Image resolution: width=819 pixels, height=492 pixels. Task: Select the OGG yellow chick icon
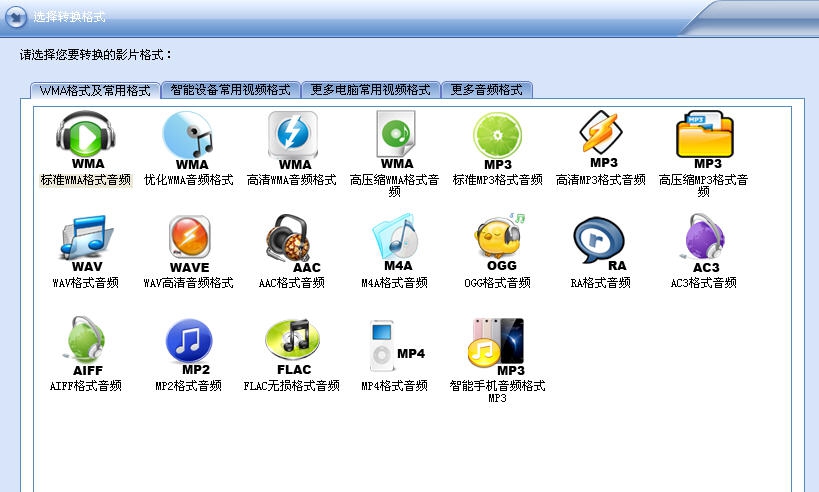499,242
